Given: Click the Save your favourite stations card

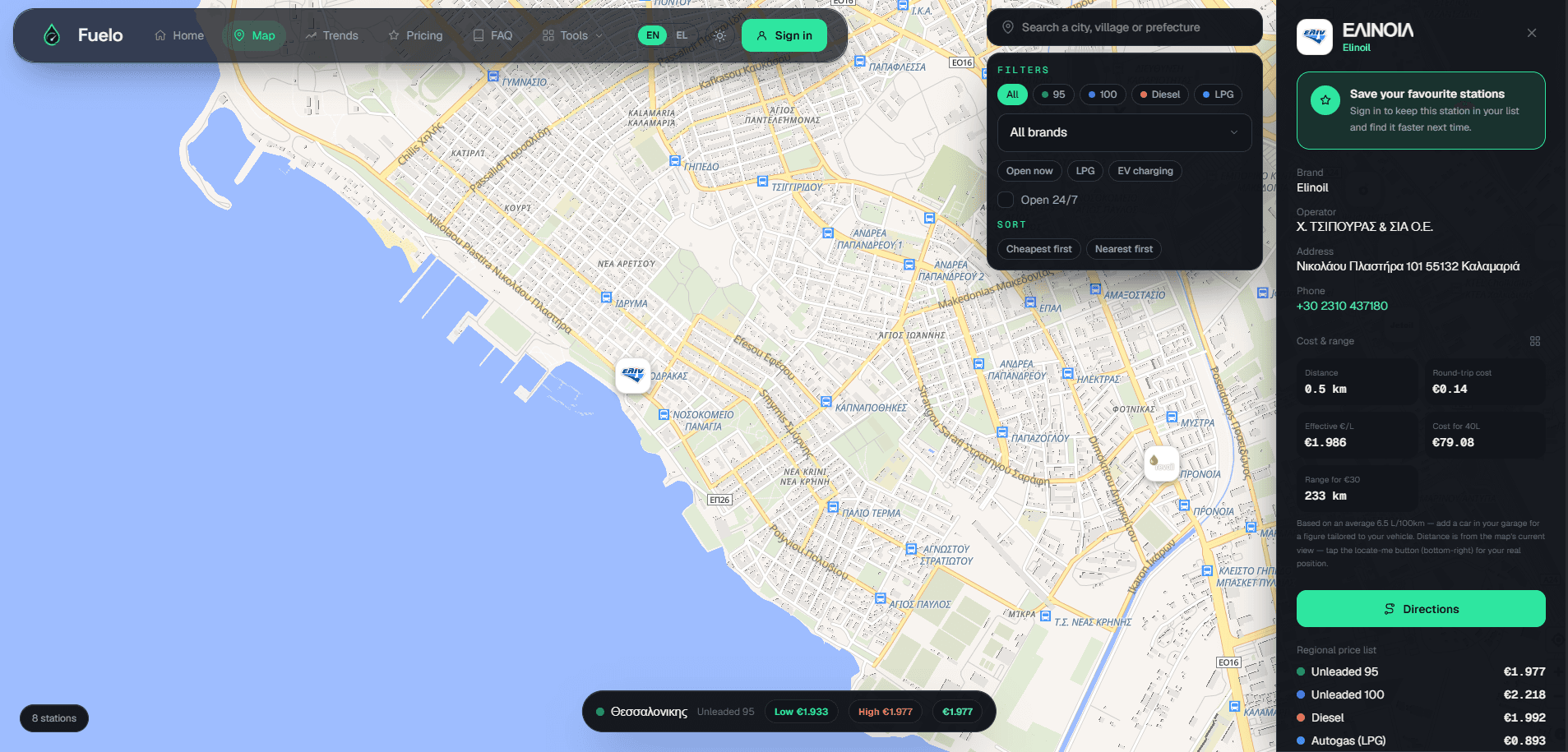Looking at the screenshot, I should click(x=1421, y=110).
